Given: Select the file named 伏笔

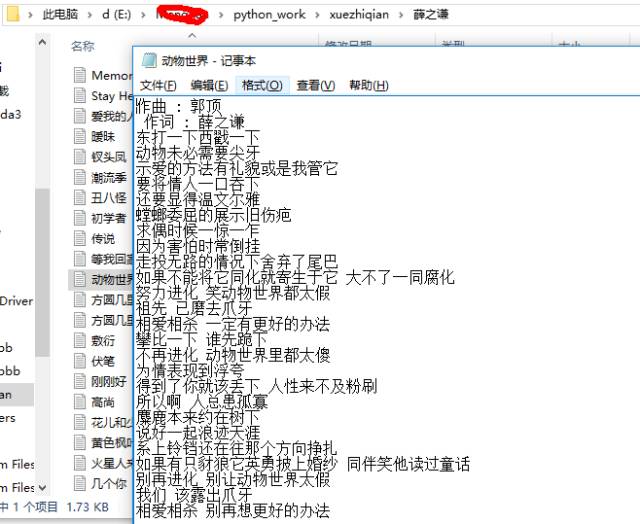Looking at the screenshot, I should (x=103, y=361).
